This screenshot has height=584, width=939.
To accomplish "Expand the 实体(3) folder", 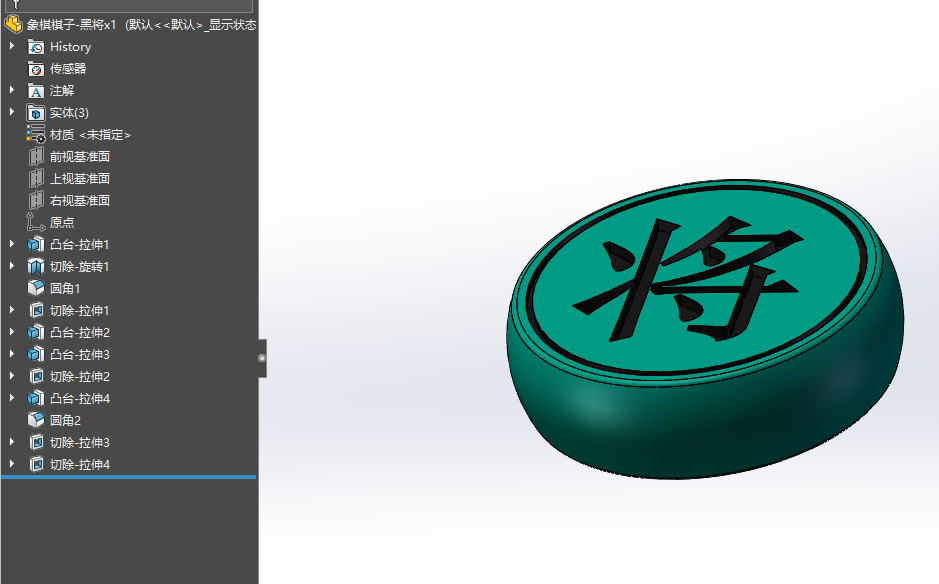I will click(x=11, y=112).
